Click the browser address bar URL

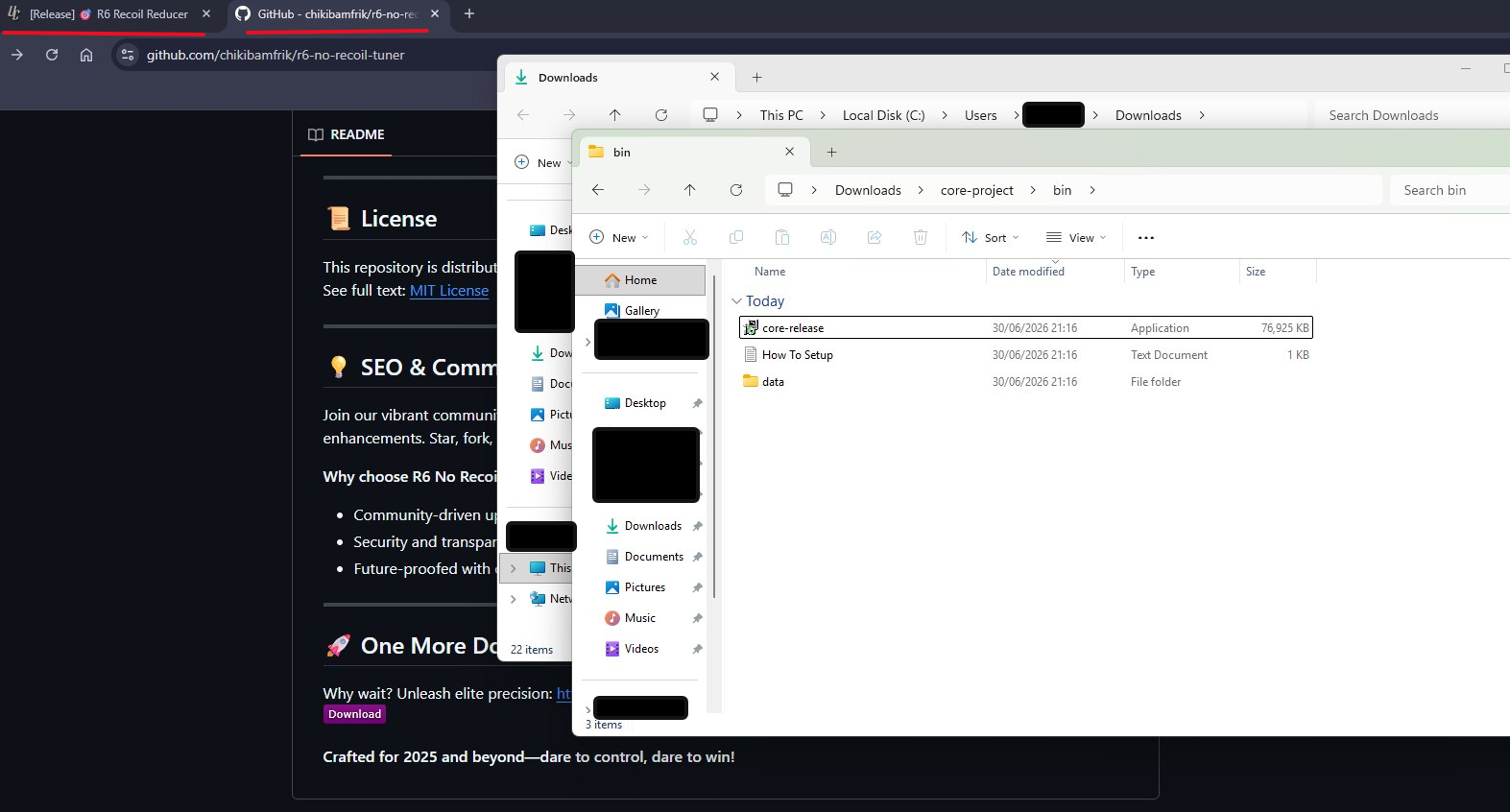276,55
